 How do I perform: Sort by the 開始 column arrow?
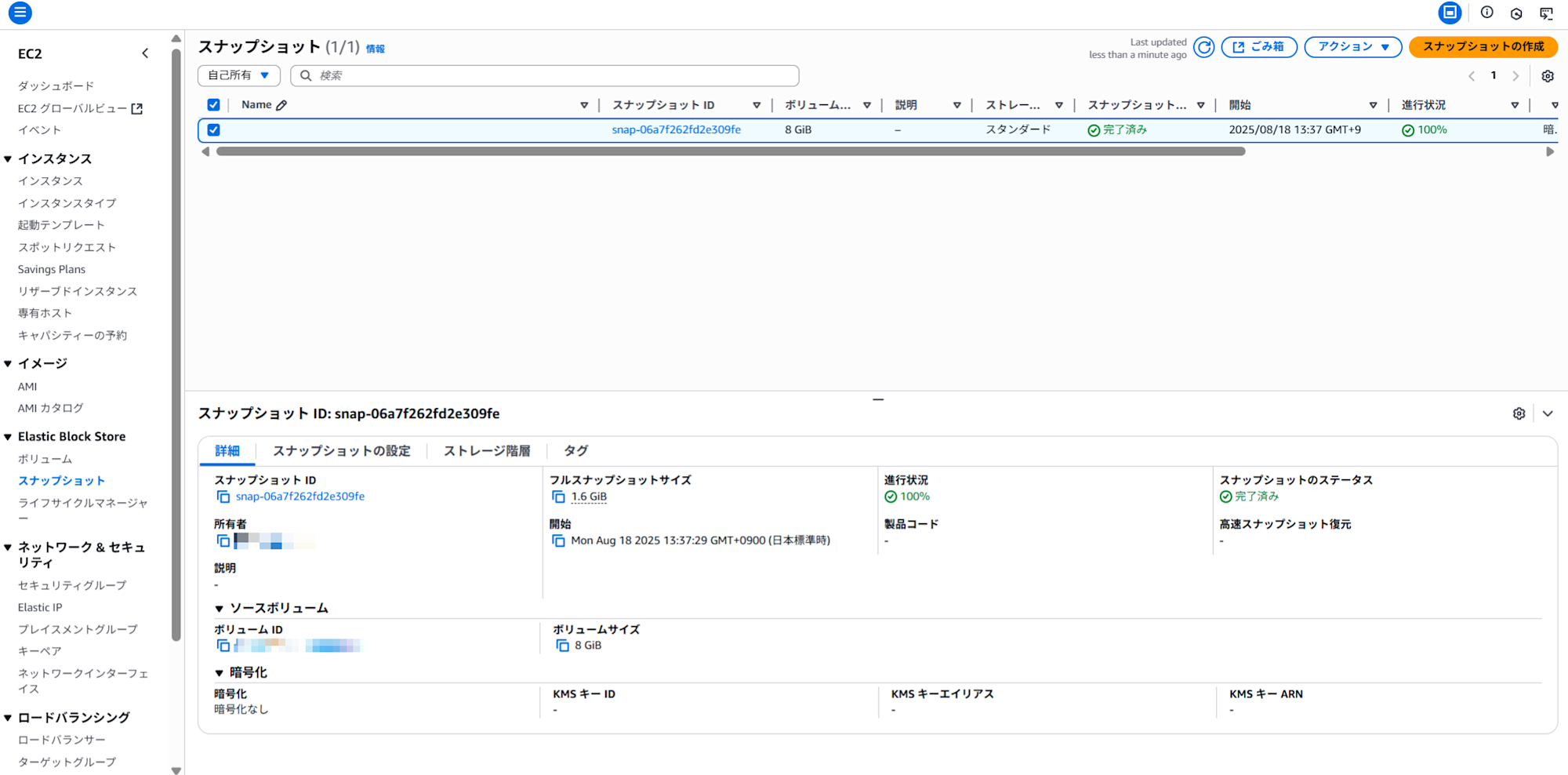pyautogui.click(x=1373, y=105)
